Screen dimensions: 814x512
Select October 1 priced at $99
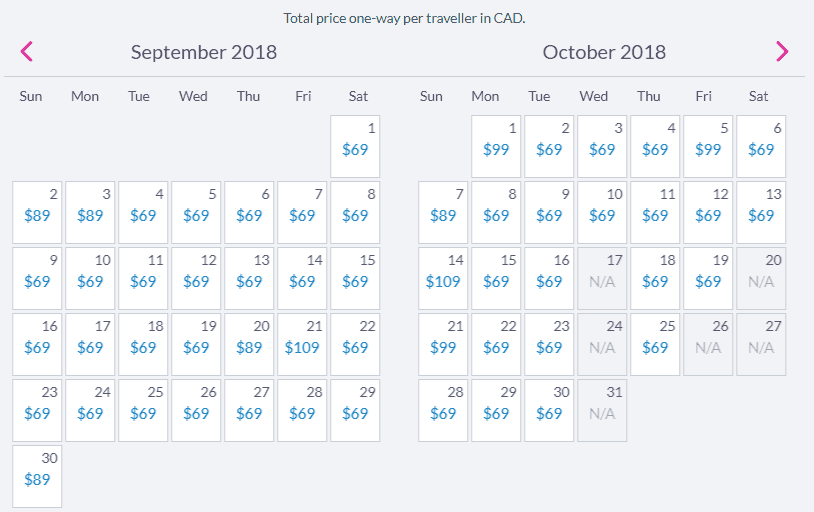[x=496, y=146]
